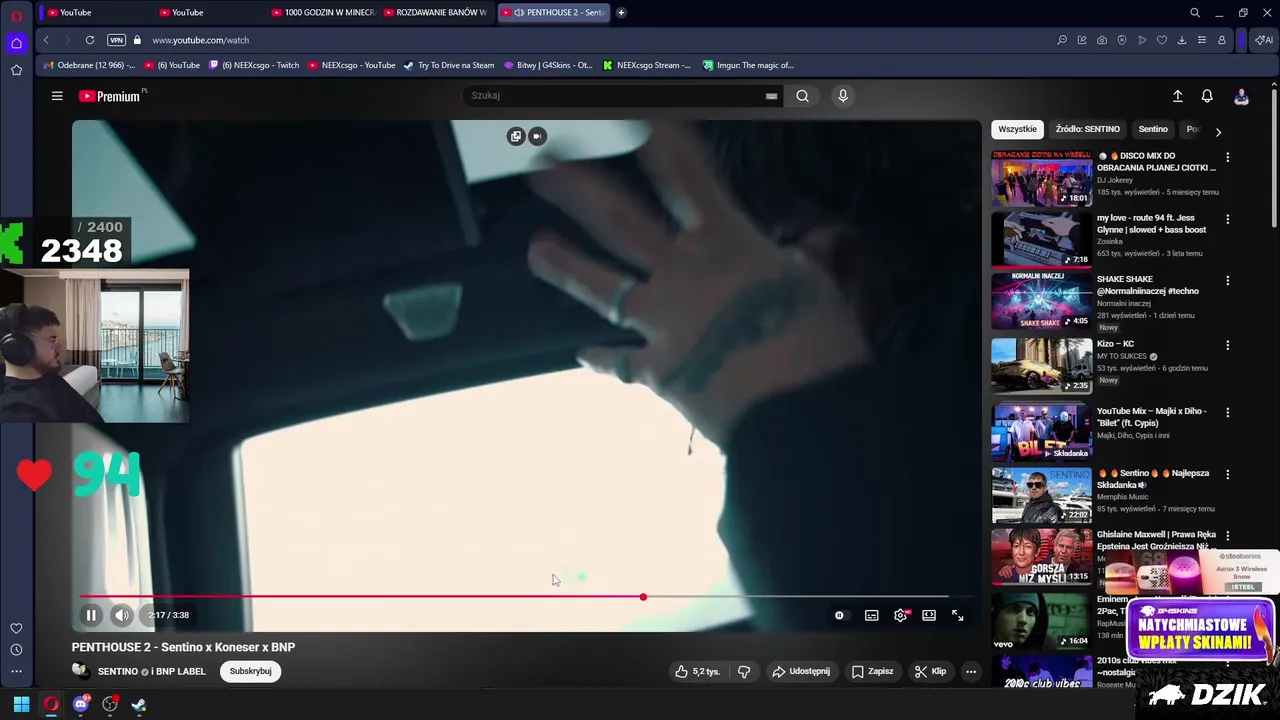Open options for Ghislaine Maxwell video
This screenshot has height=720, width=1280.
[1227, 536]
